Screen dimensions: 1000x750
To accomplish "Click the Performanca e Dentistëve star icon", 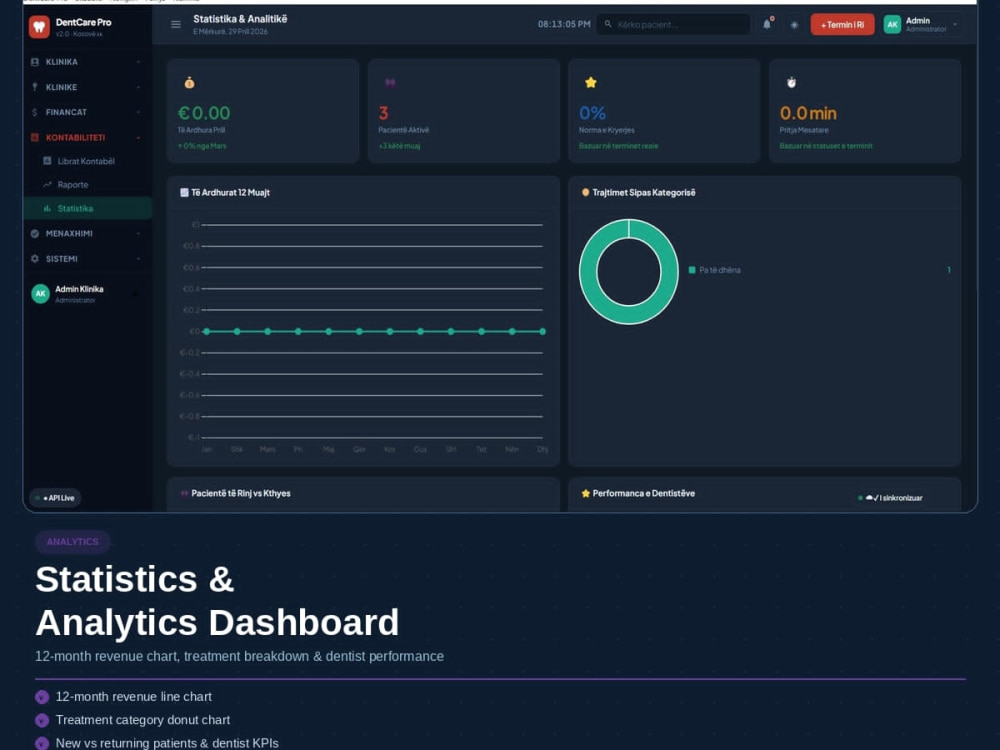I will click(585, 494).
